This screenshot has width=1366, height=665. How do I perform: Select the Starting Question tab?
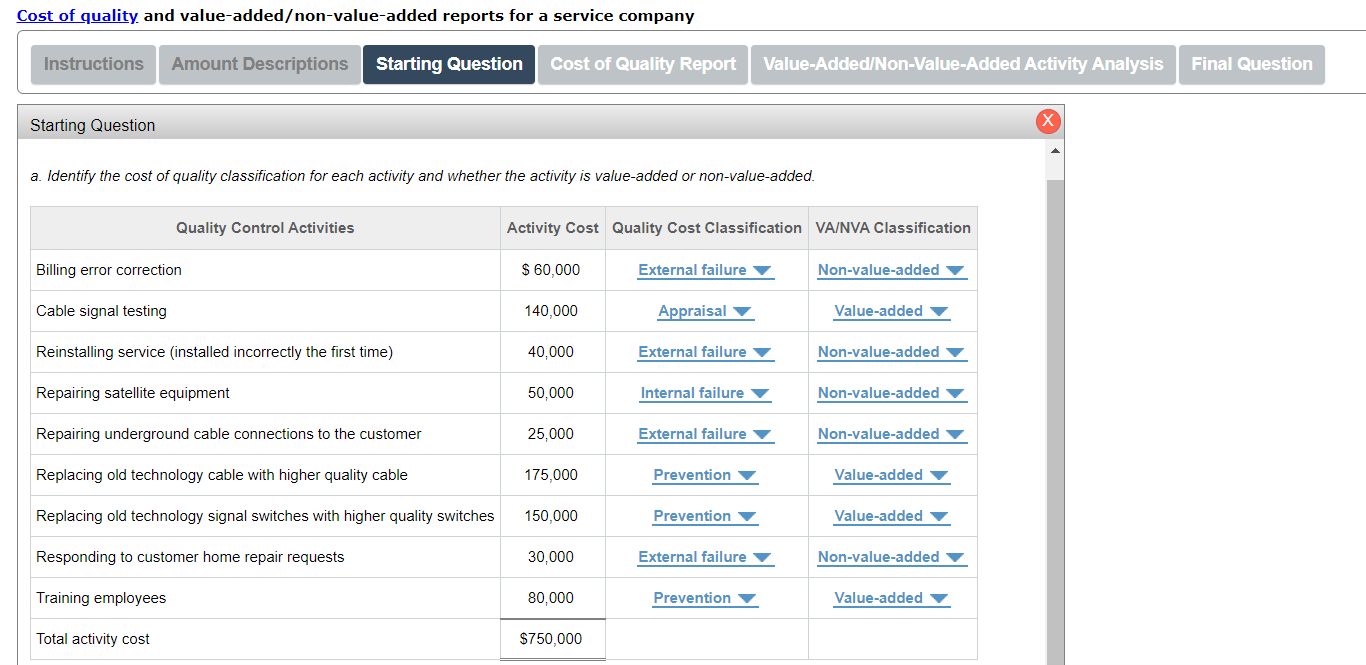click(448, 64)
